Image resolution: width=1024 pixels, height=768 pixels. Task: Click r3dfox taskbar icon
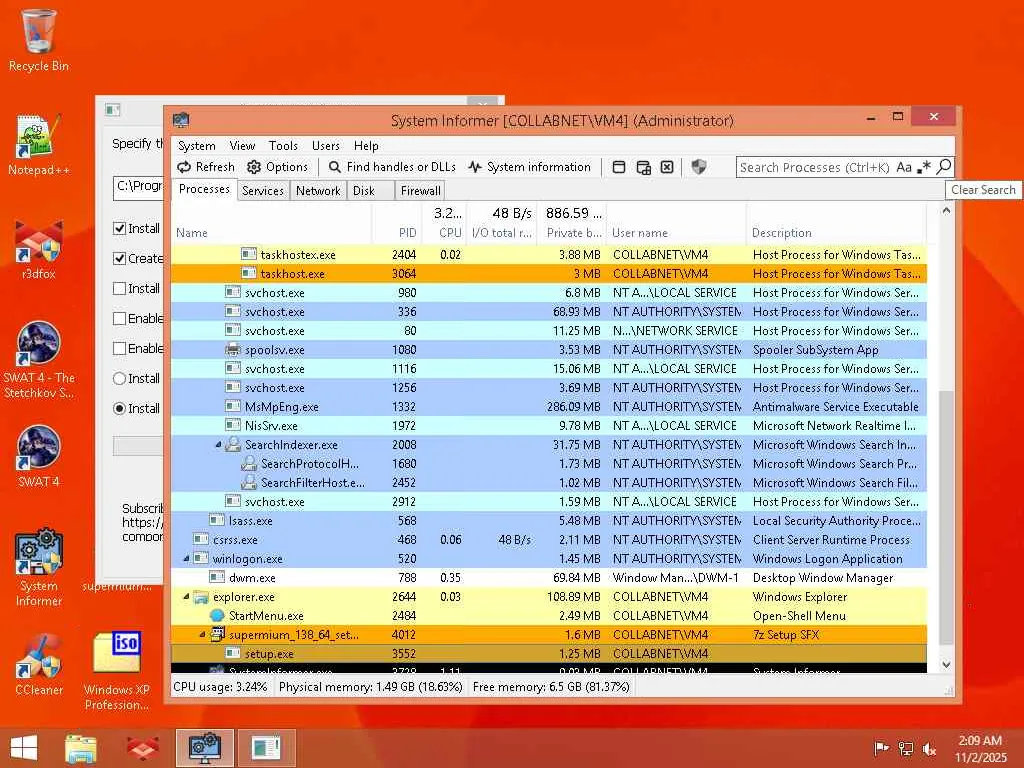143,748
